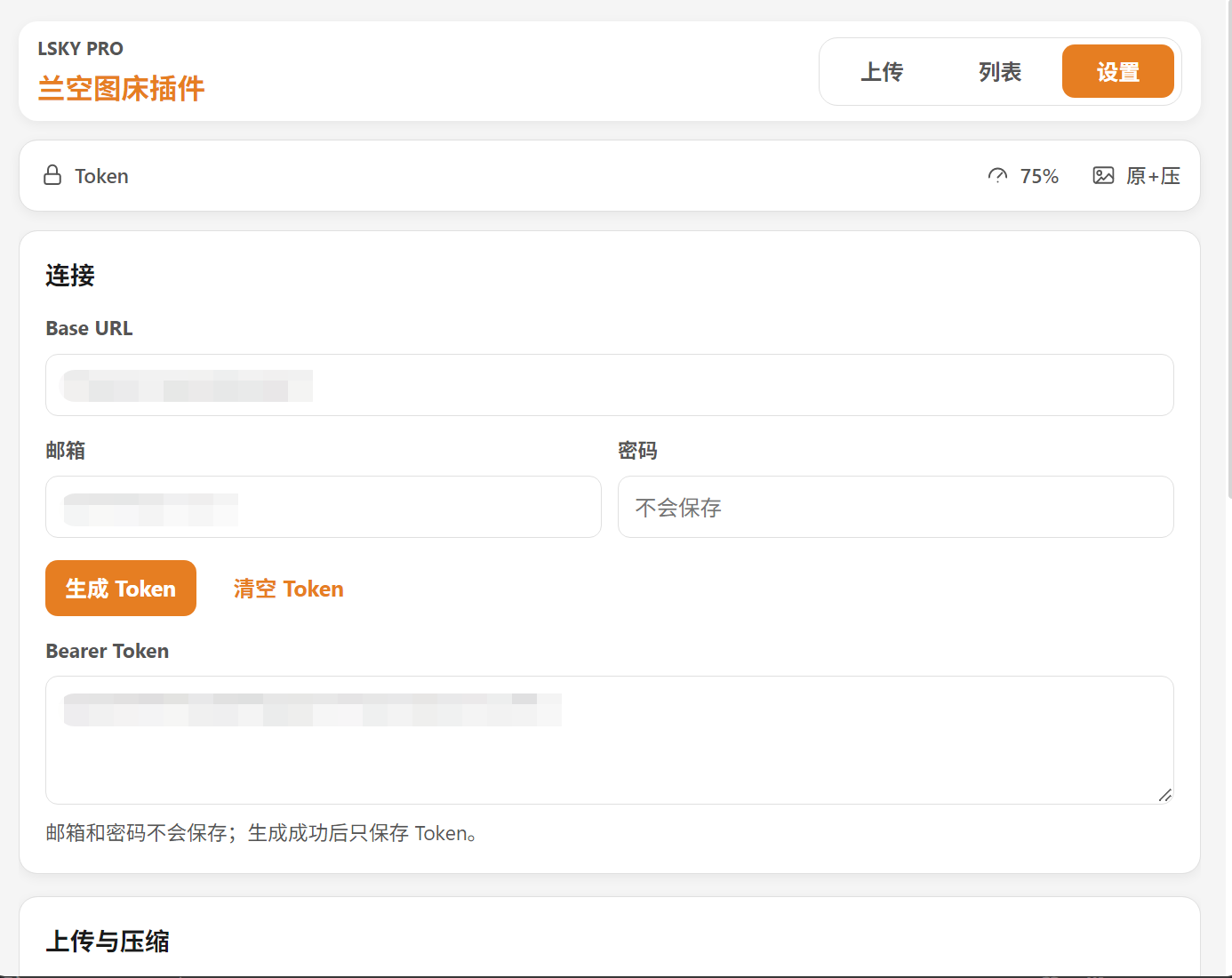Click inside the Bearer Token textarea
1232x978 pixels.
click(610, 740)
